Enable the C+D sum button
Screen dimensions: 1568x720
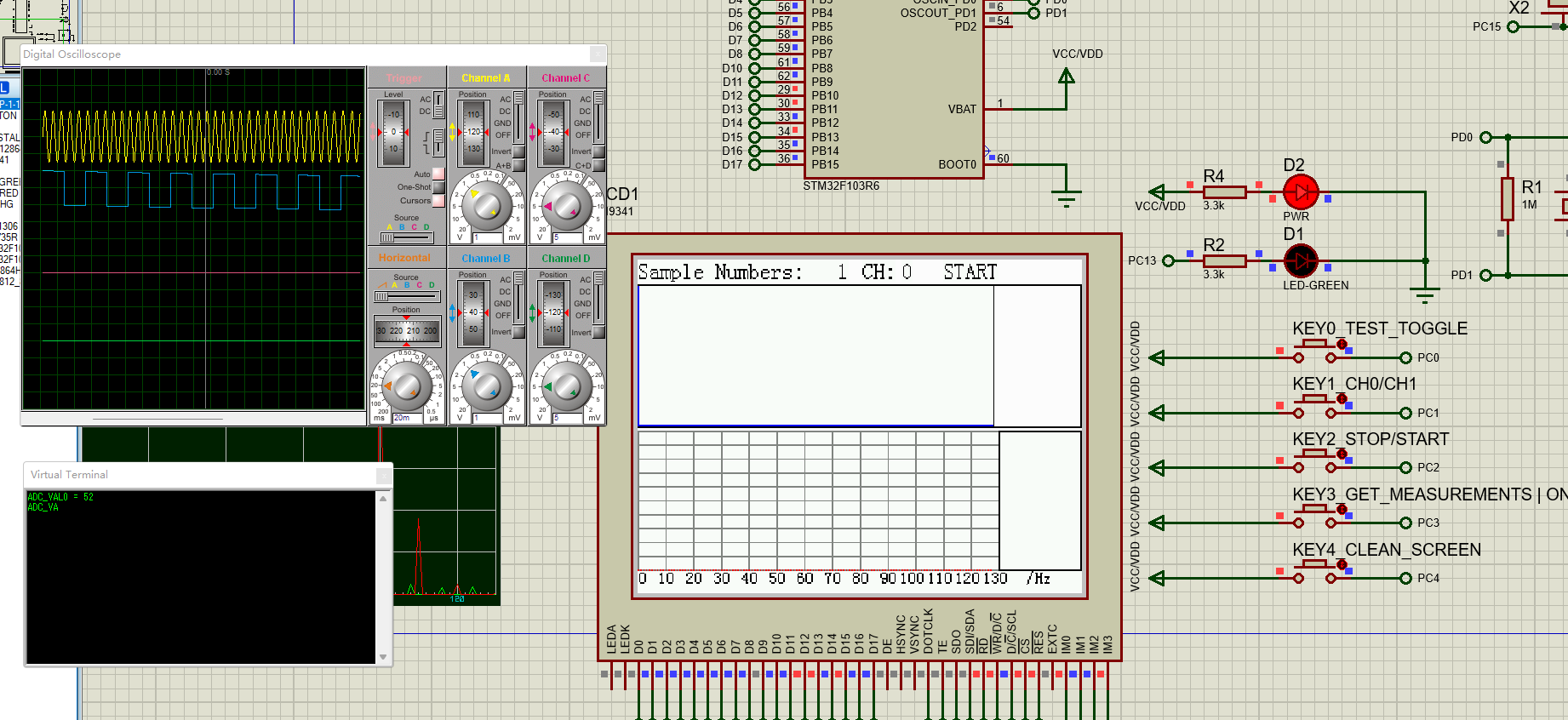point(598,165)
